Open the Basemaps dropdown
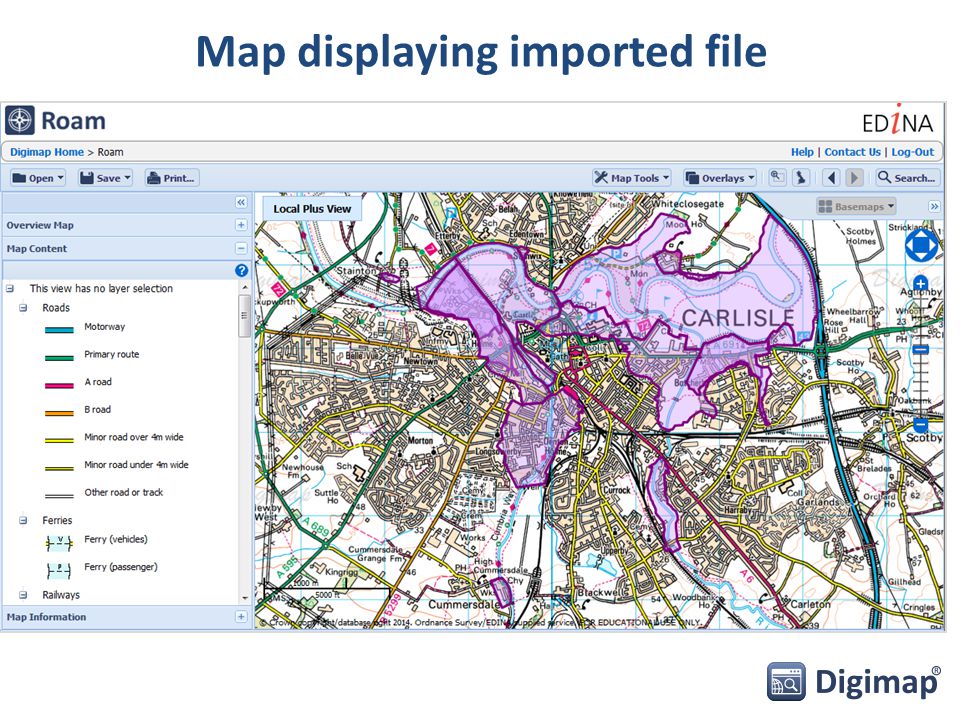The image size is (960, 720). 857,206
